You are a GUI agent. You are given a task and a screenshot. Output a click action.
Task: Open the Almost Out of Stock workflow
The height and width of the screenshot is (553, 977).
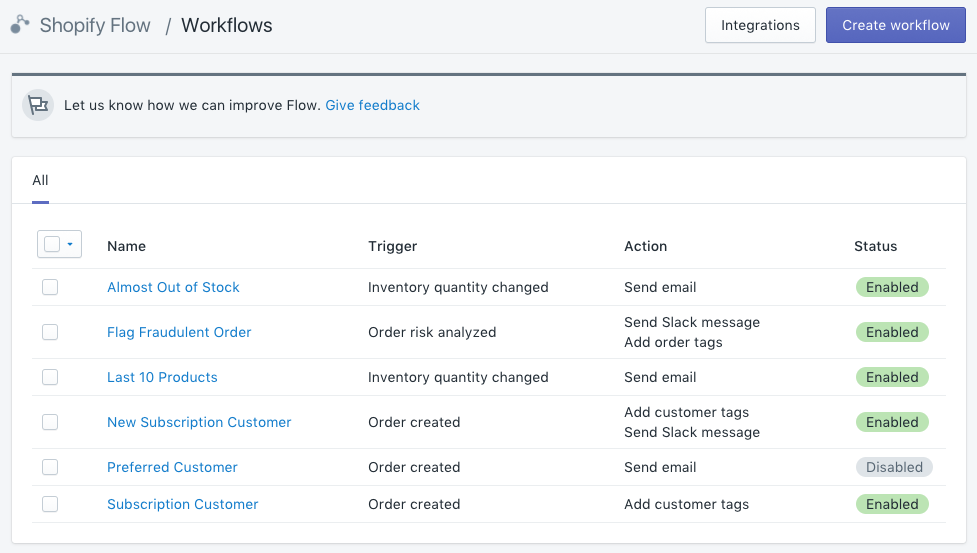[x=173, y=287]
